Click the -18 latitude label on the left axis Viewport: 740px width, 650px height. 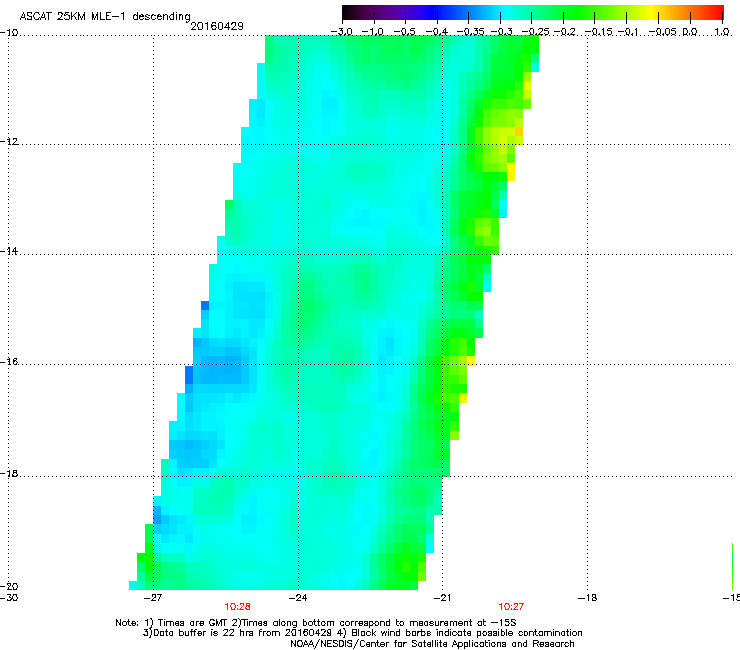tap(9, 473)
